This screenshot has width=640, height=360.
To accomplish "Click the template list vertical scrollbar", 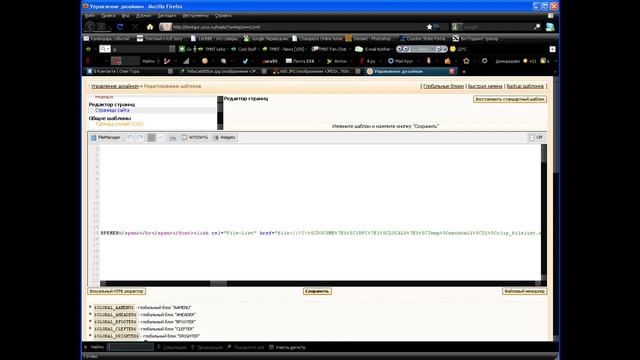I will point(220,113).
